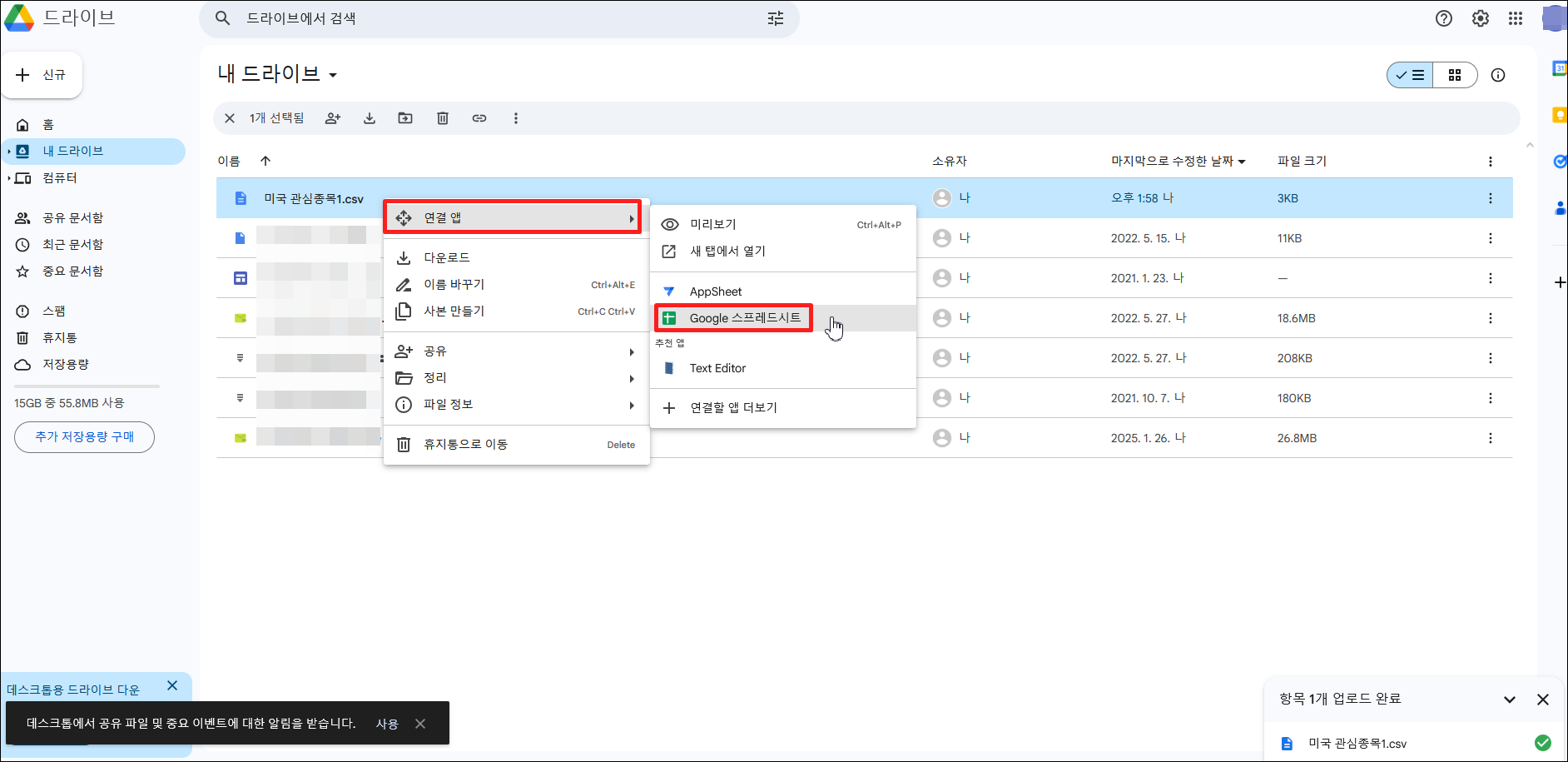Screen dimensions: 1568x762
Task: Close the upload complete panel
Action: [1543, 700]
